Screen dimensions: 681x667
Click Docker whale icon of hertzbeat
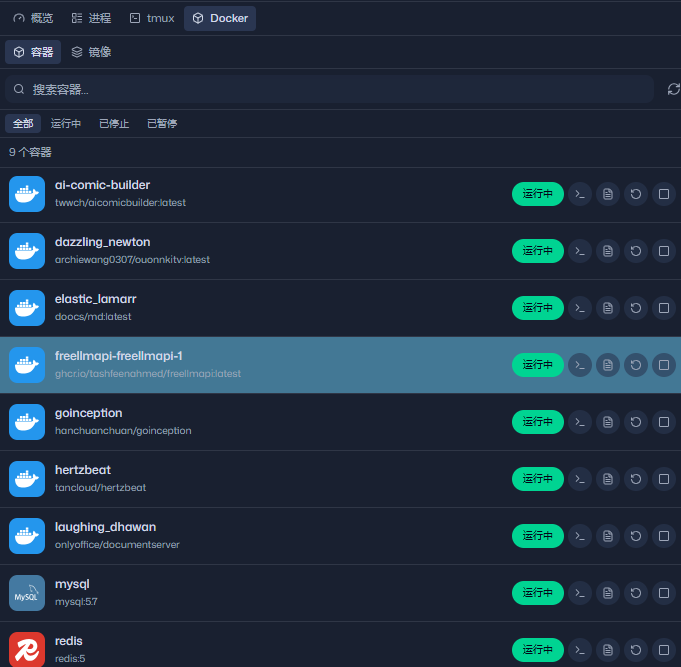pos(27,479)
